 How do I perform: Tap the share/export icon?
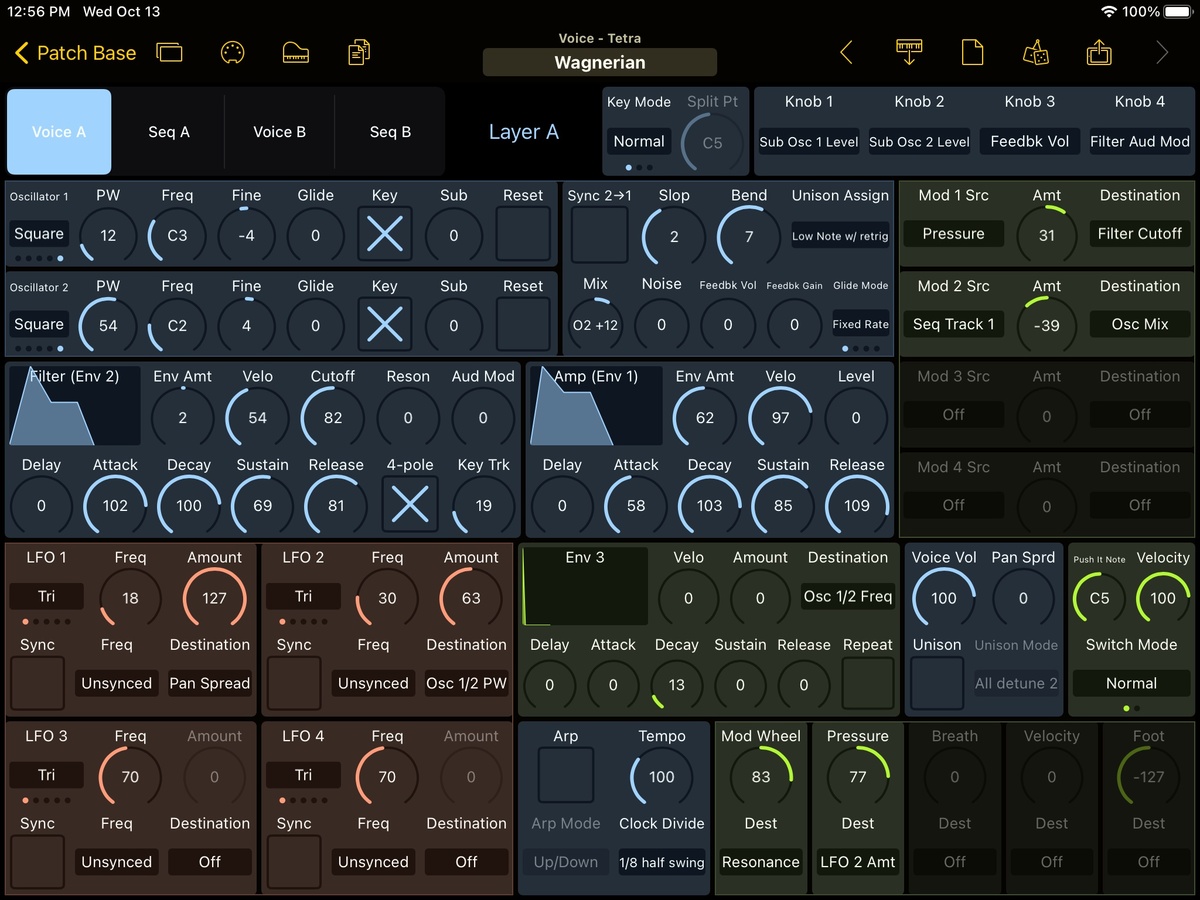[1099, 52]
